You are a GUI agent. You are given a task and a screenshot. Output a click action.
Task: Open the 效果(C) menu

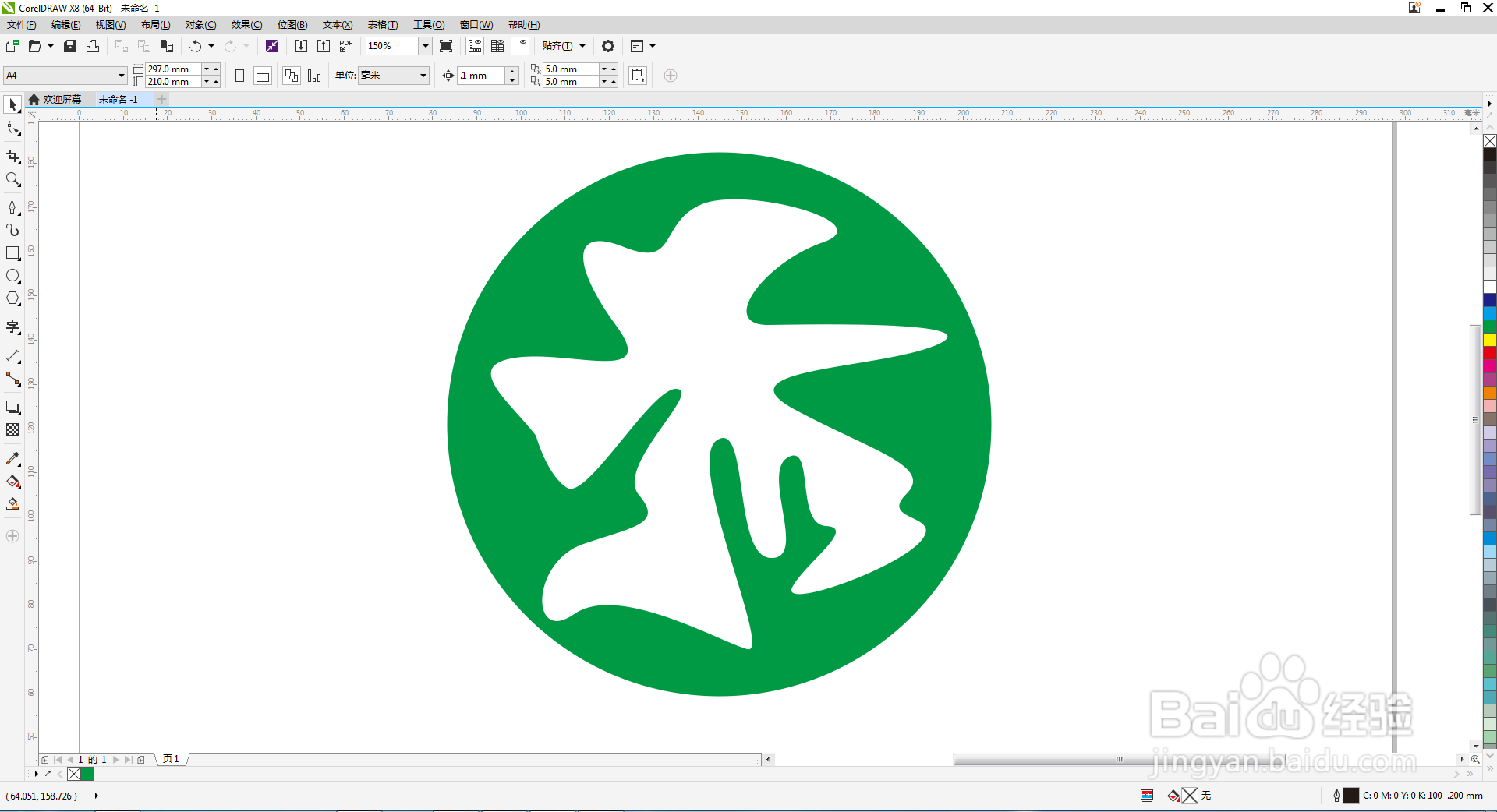tap(246, 25)
